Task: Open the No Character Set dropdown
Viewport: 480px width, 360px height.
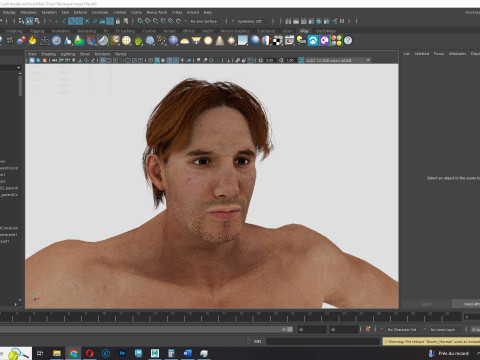Action: [x=403, y=329]
